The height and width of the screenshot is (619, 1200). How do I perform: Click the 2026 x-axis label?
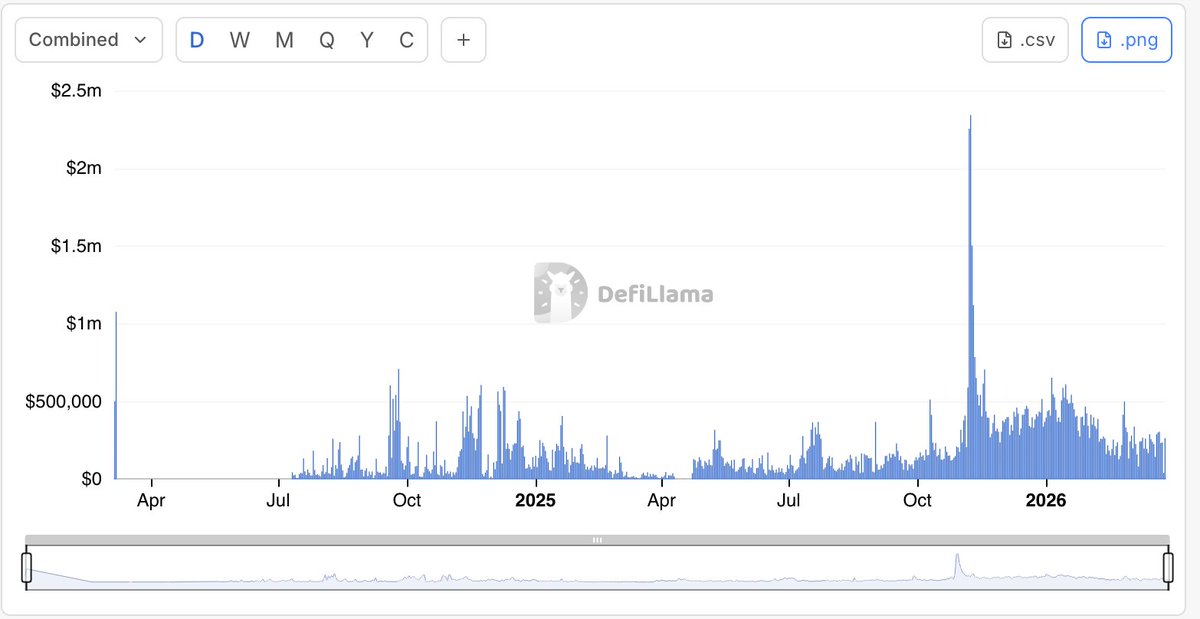pyautogui.click(x=1046, y=500)
